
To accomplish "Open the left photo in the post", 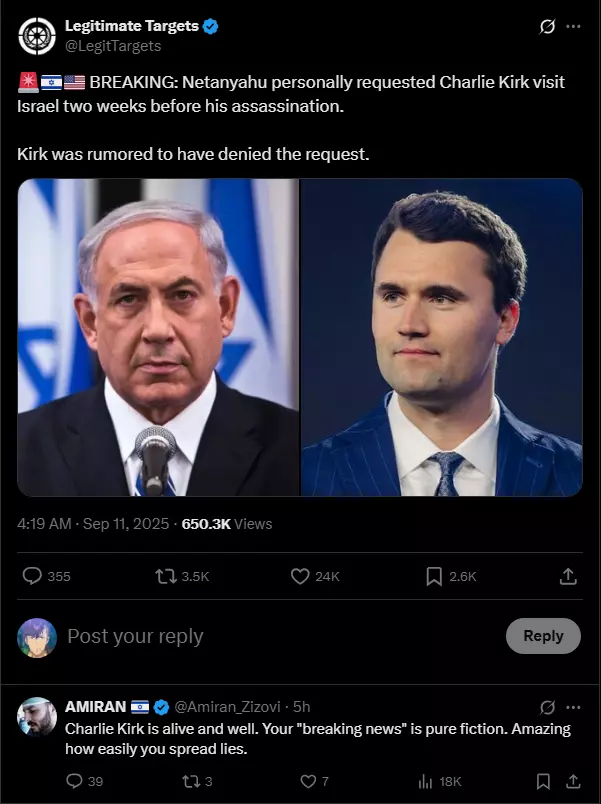I will point(158,337).
